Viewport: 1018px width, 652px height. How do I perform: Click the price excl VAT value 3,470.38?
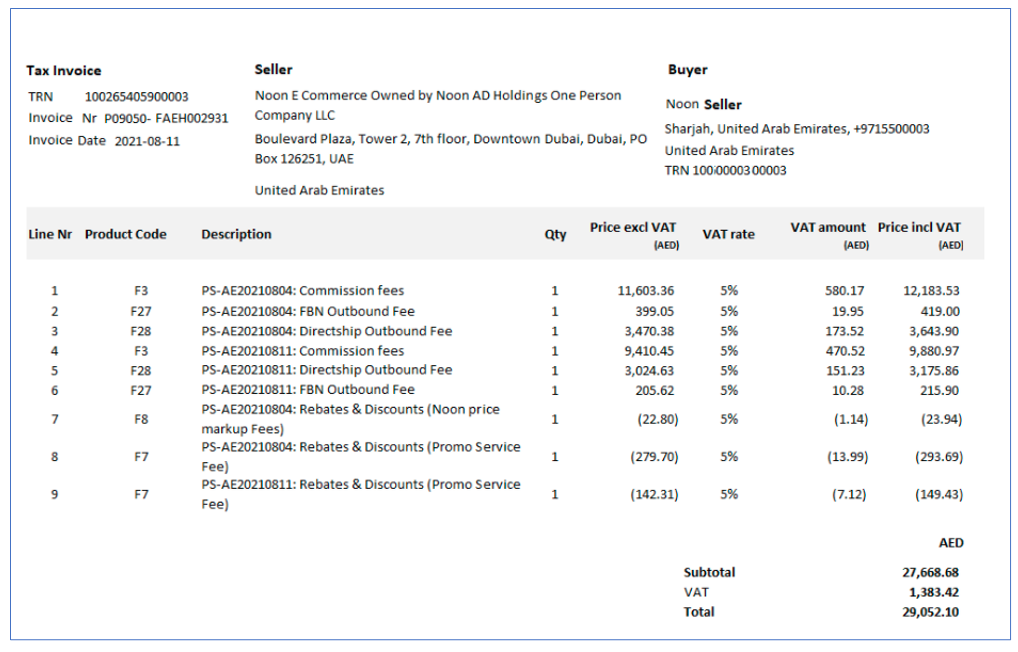click(x=647, y=331)
